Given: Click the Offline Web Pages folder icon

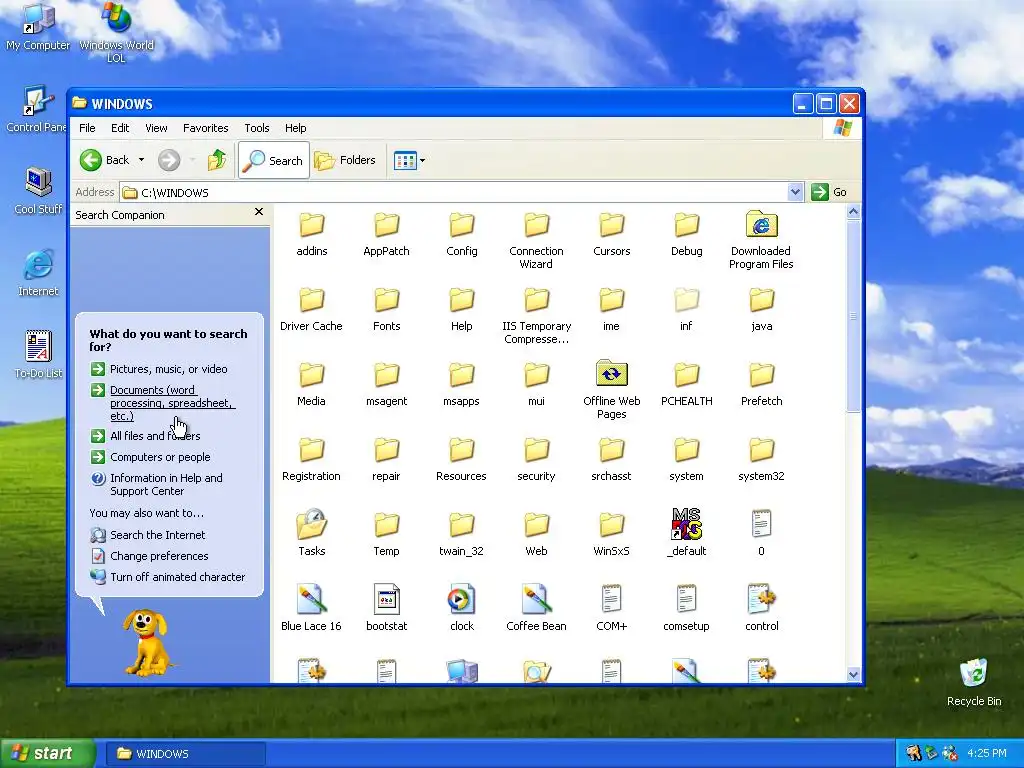Looking at the screenshot, I should (x=611, y=374).
